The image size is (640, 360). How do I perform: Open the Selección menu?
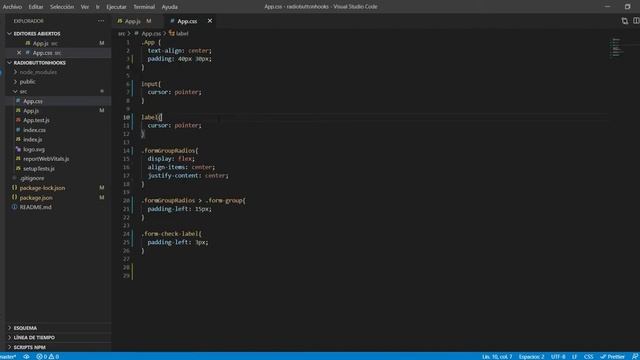62,7
